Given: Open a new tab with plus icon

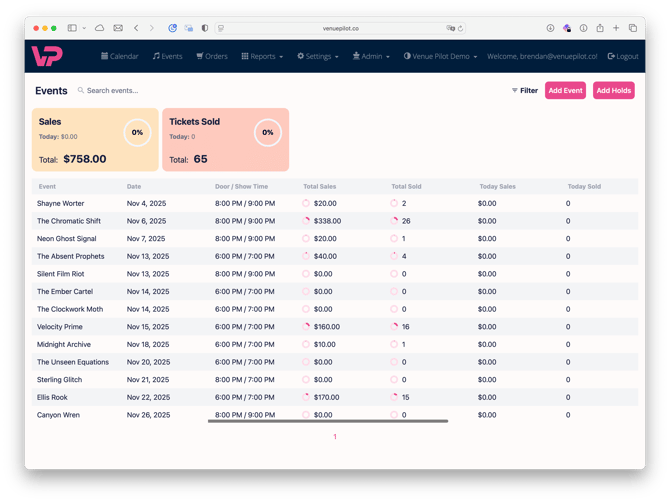Looking at the screenshot, I should click(x=616, y=28).
